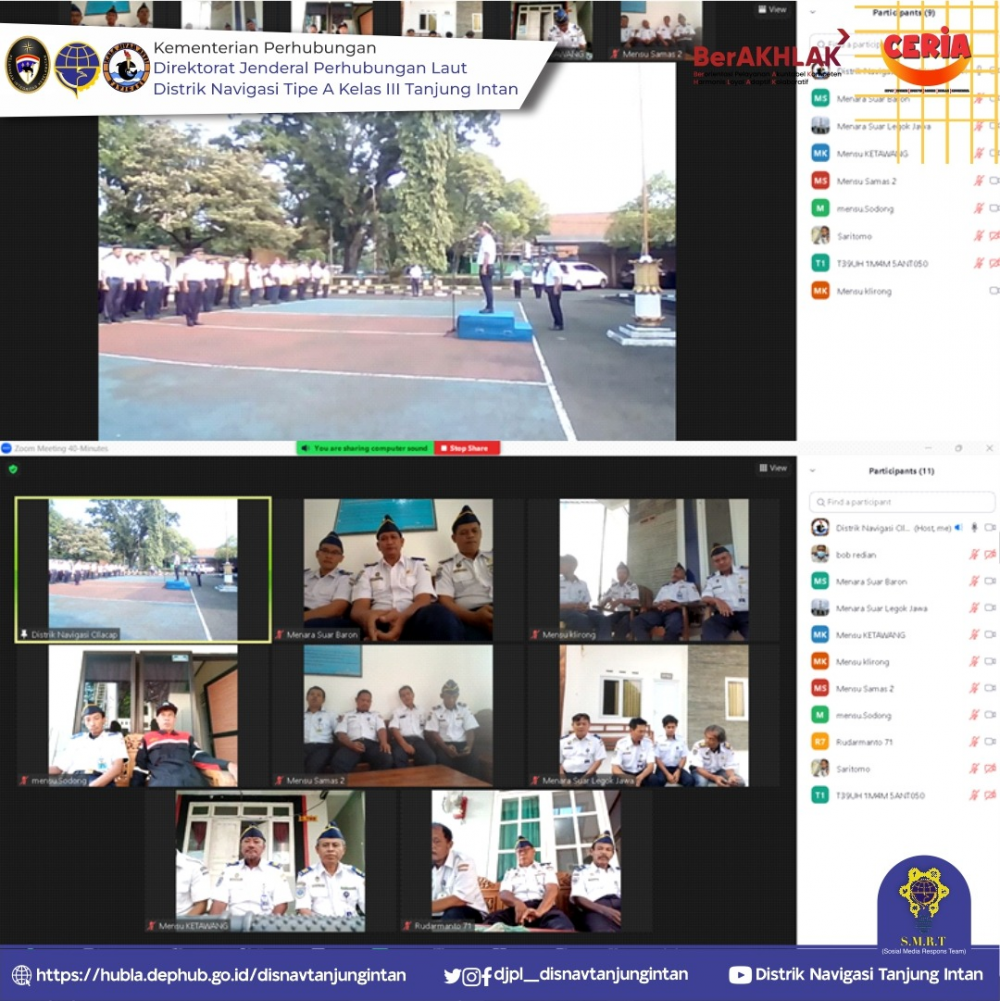
Task: Click the YouTube icon in the footer
Action: (740, 975)
